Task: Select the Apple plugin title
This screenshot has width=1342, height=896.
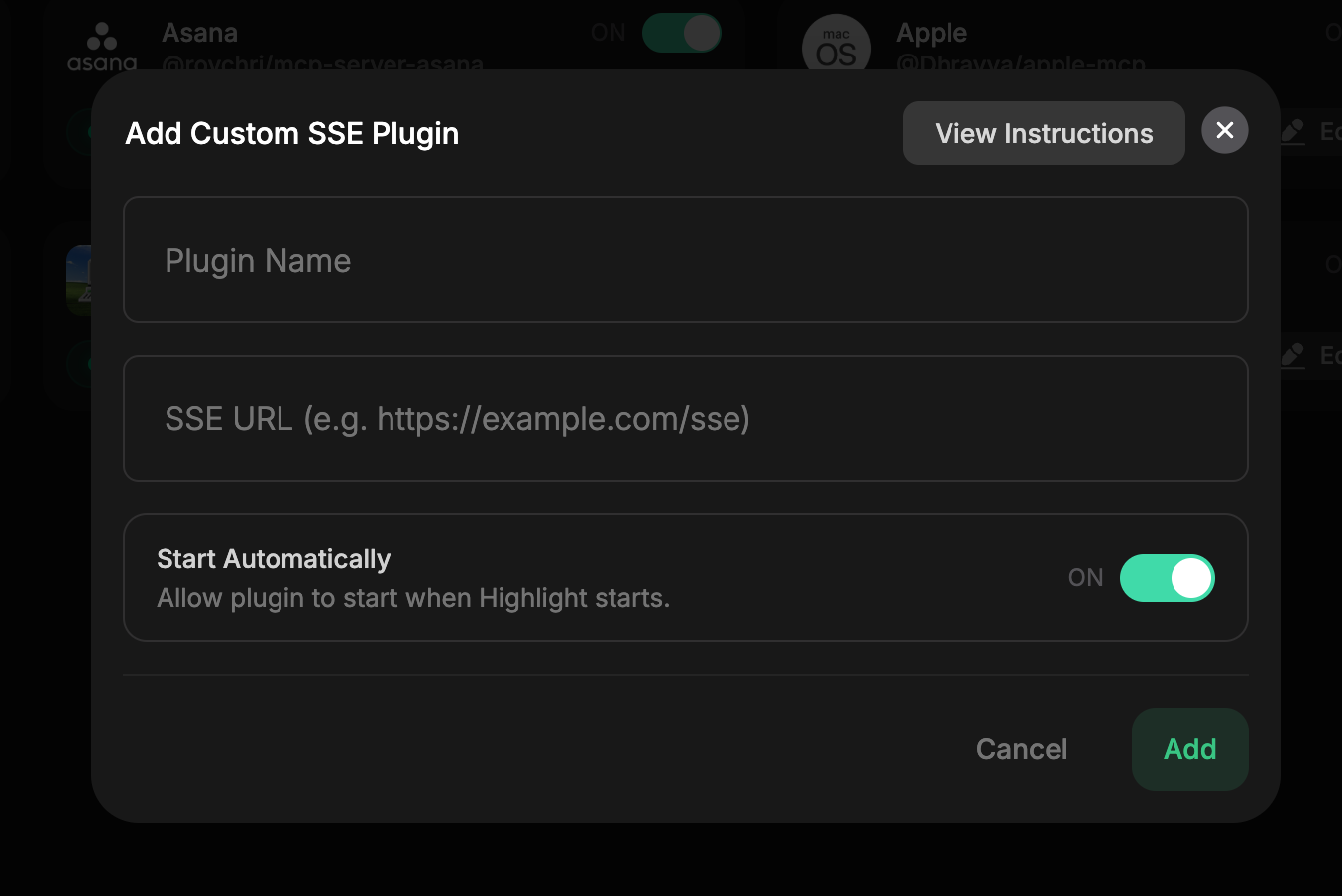Action: pos(931,33)
